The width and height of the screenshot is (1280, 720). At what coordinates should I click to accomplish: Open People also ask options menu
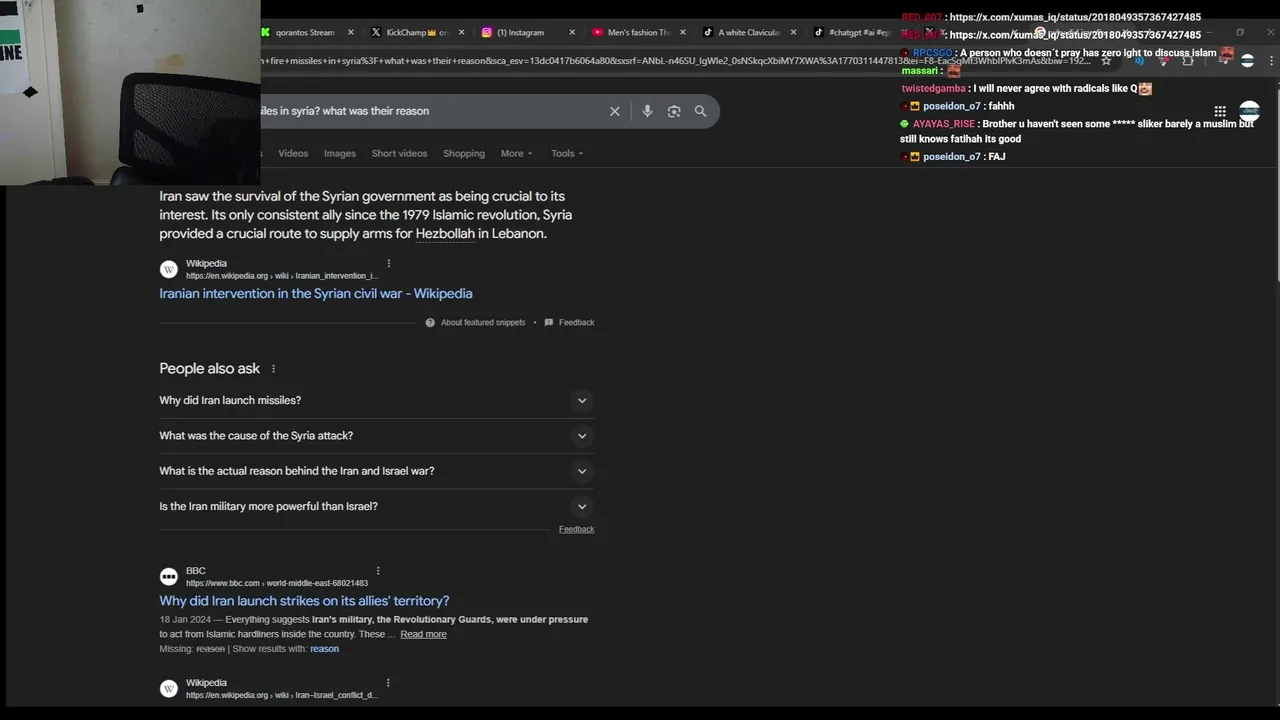tap(273, 369)
